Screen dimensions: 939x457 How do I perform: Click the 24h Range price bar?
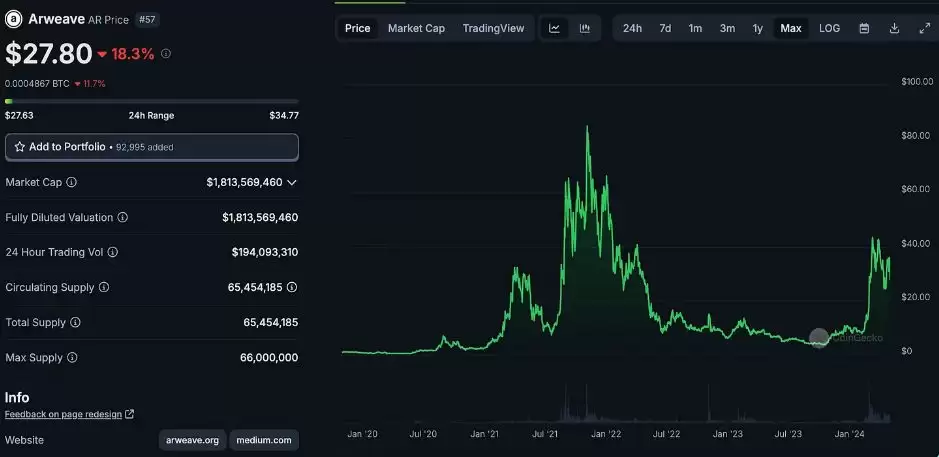151,101
